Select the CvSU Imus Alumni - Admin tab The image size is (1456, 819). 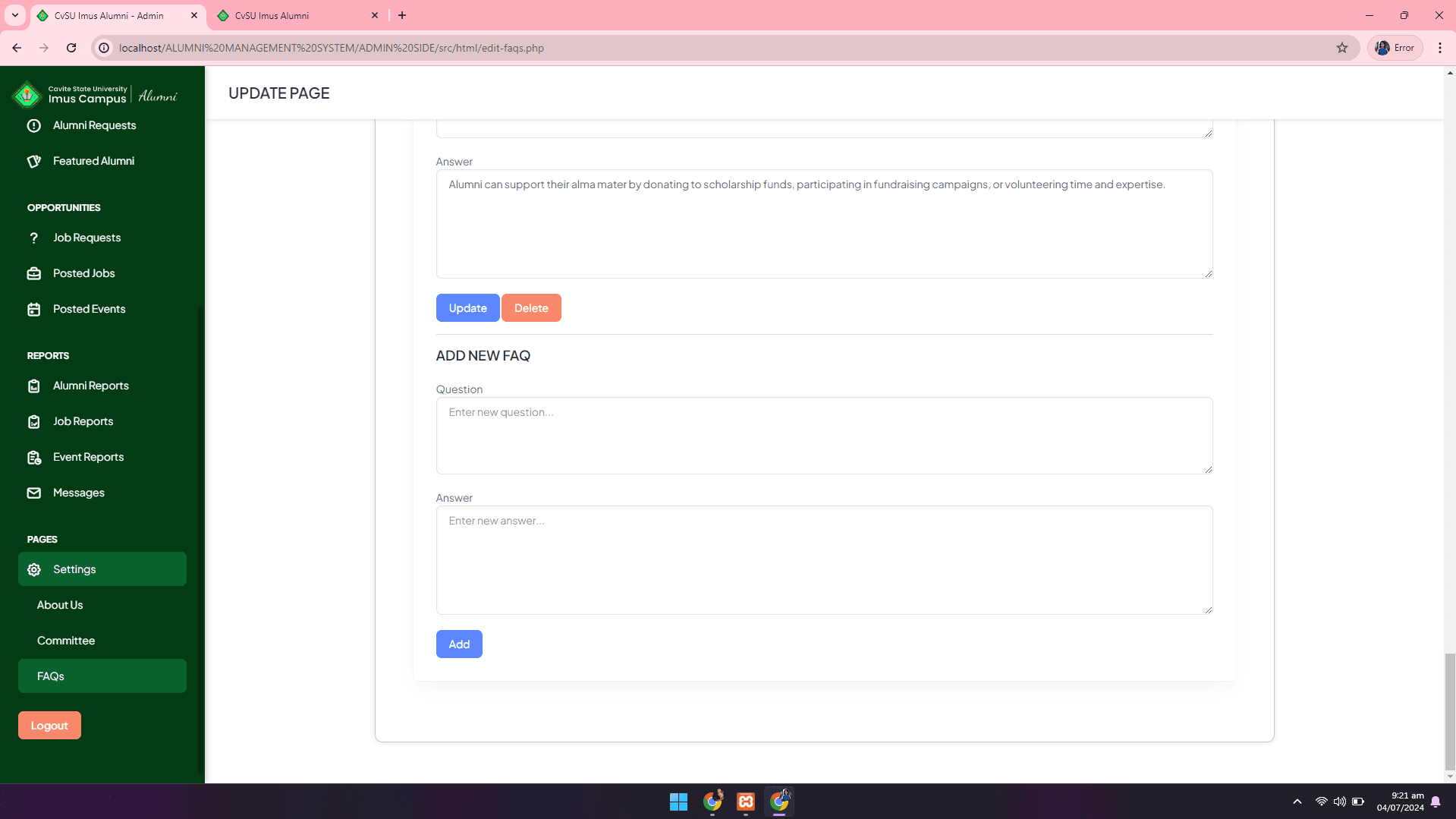click(118, 15)
